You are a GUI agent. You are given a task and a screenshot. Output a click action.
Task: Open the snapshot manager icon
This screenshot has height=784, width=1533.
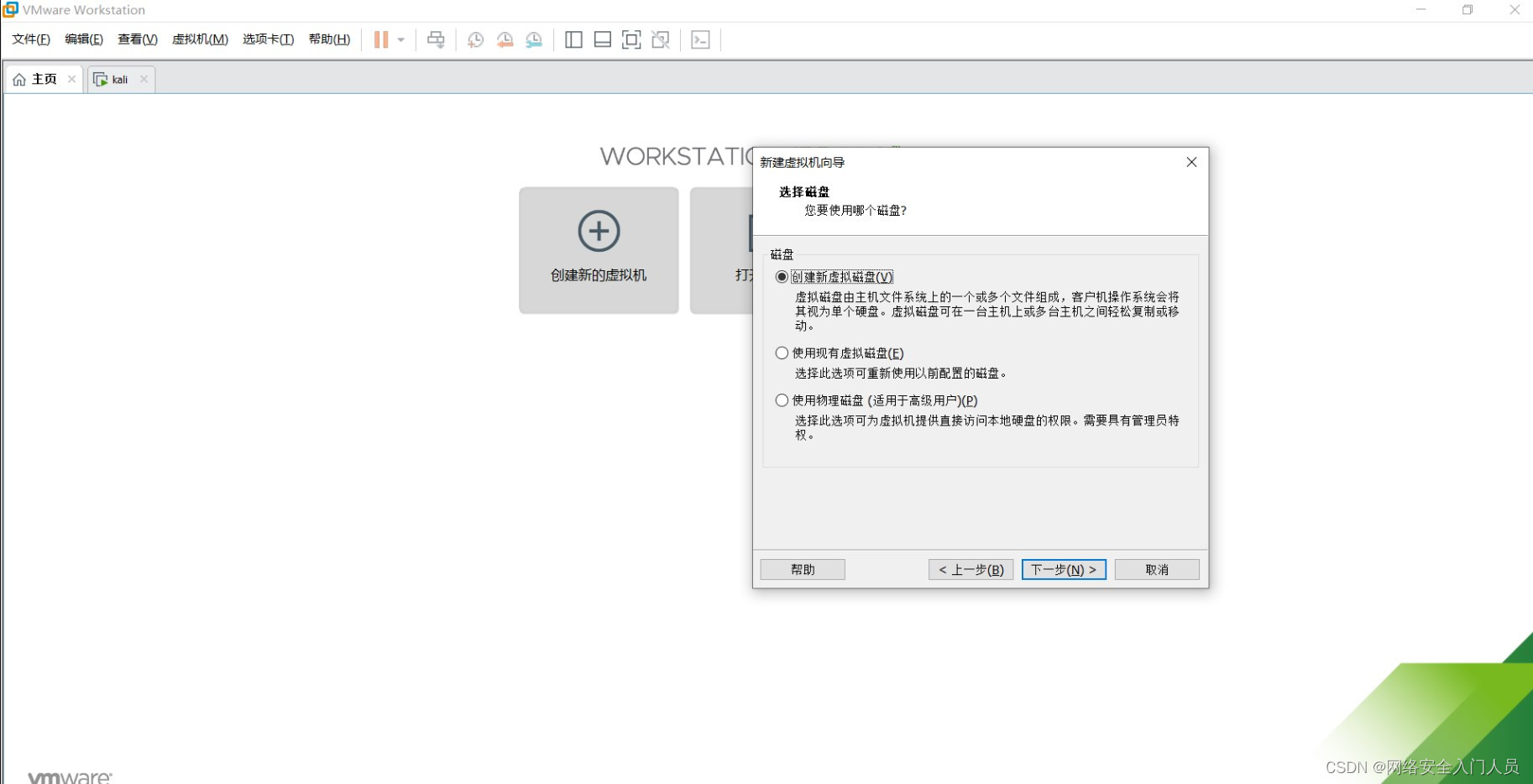[534, 39]
